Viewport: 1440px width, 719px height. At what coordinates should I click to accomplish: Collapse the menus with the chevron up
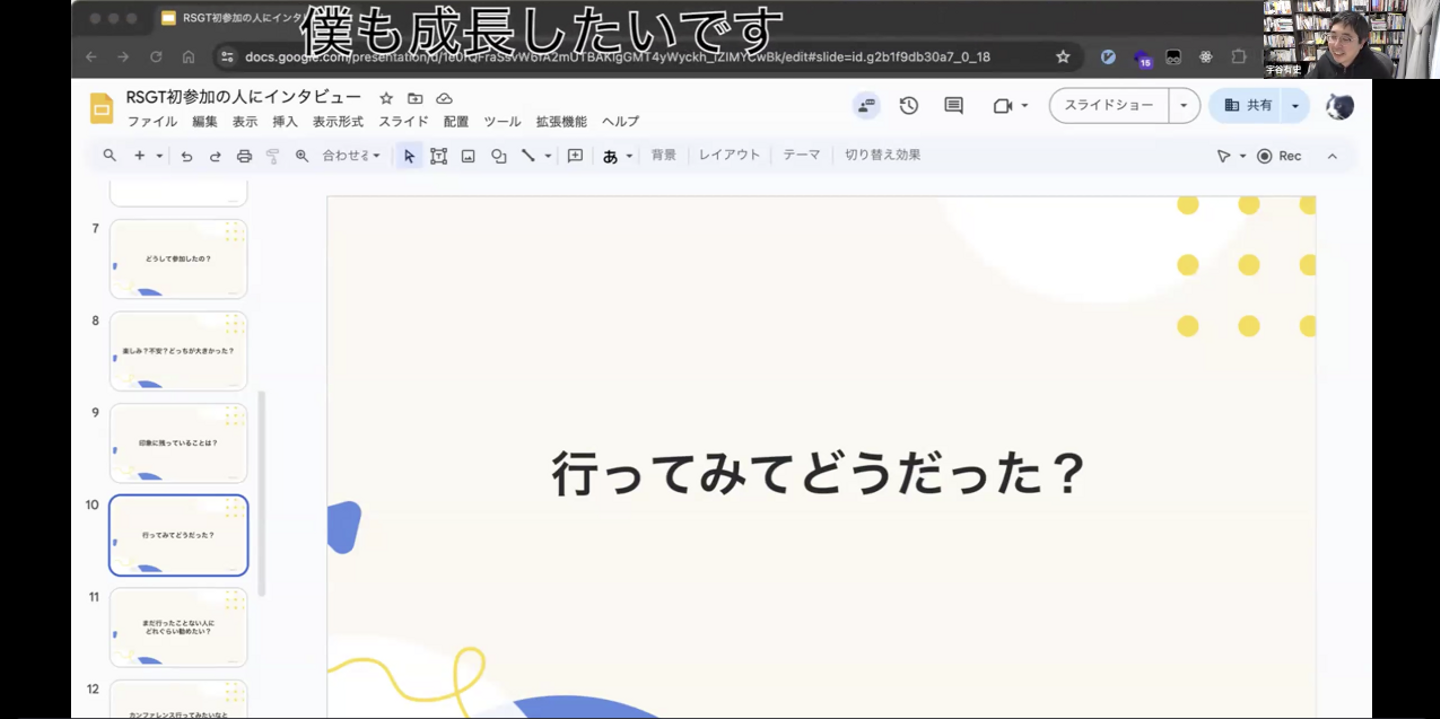point(1332,156)
